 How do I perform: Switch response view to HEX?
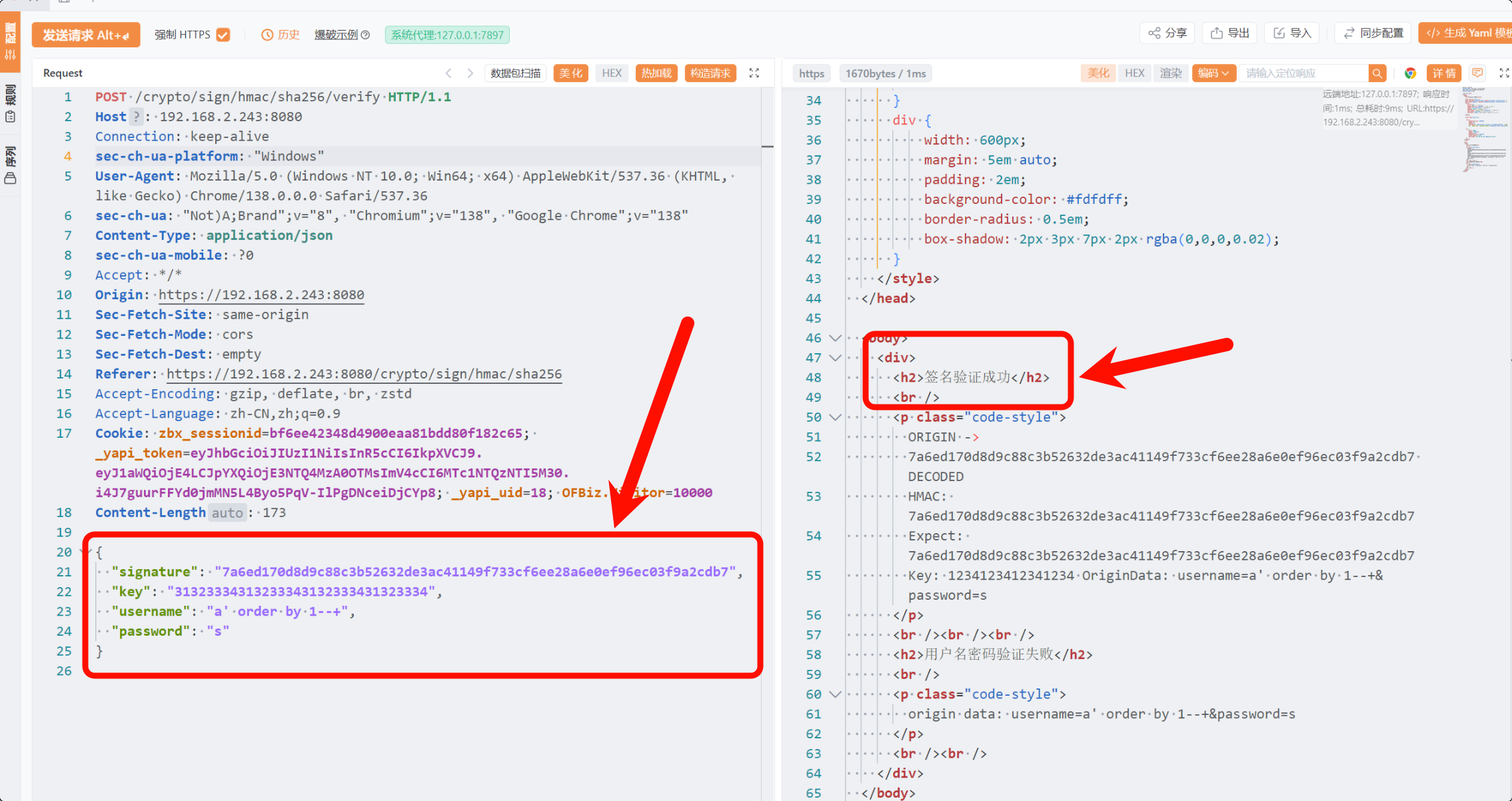pyautogui.click(x=1134, y=73)
